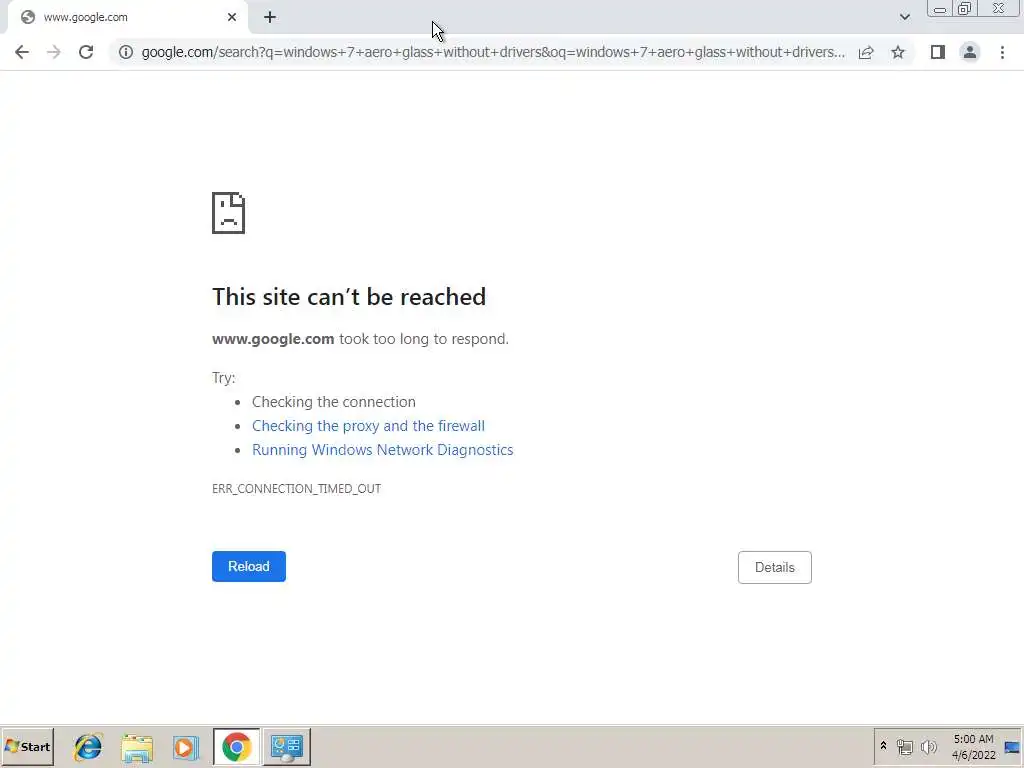Open Chrome's three-dot menu

click(x=1002, y=52)
